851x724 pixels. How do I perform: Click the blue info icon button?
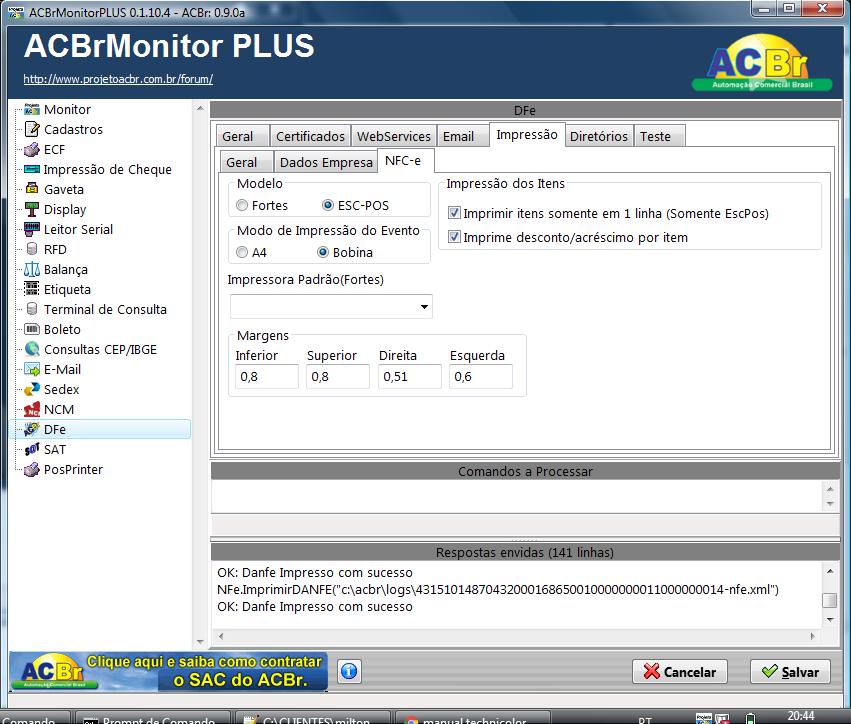(350, 671)
